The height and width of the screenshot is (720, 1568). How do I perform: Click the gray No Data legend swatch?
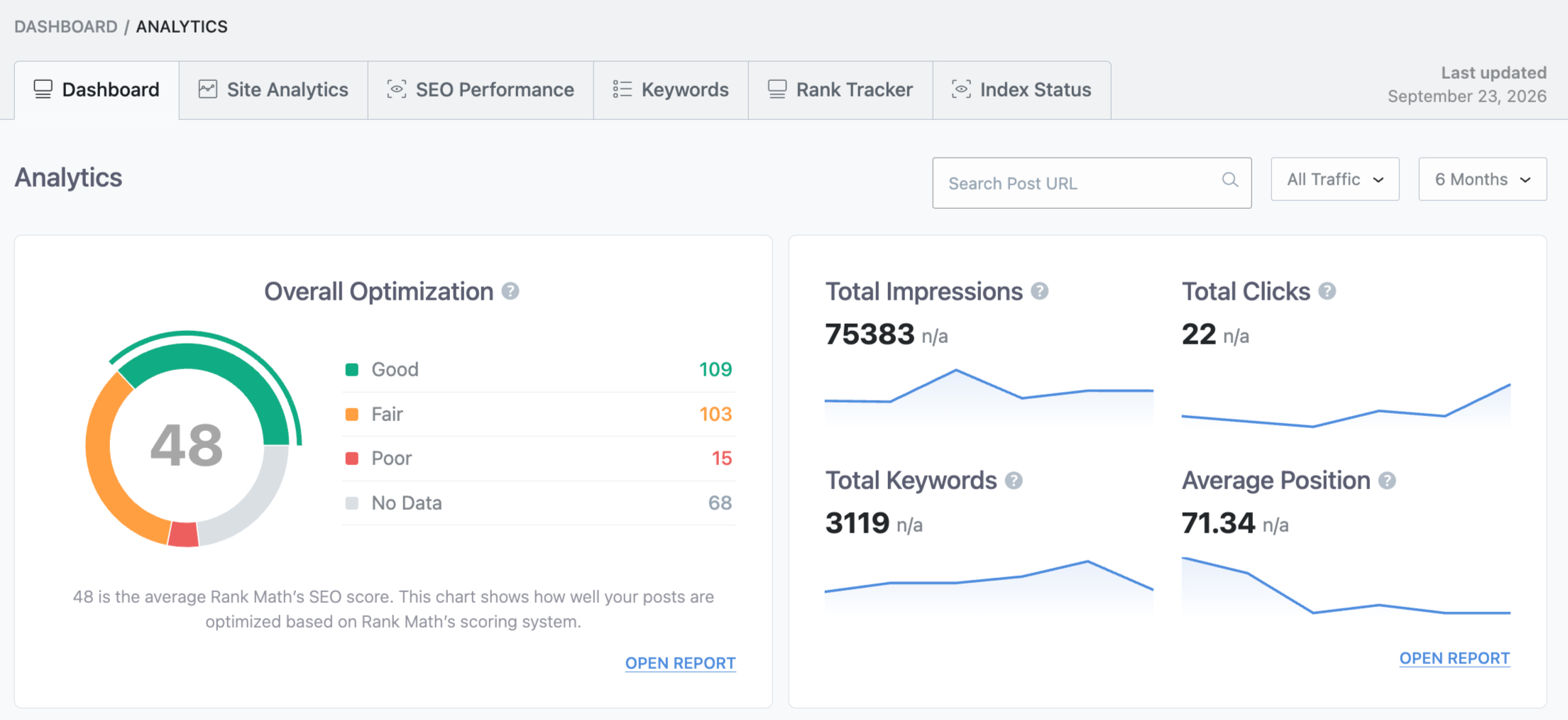351,503
